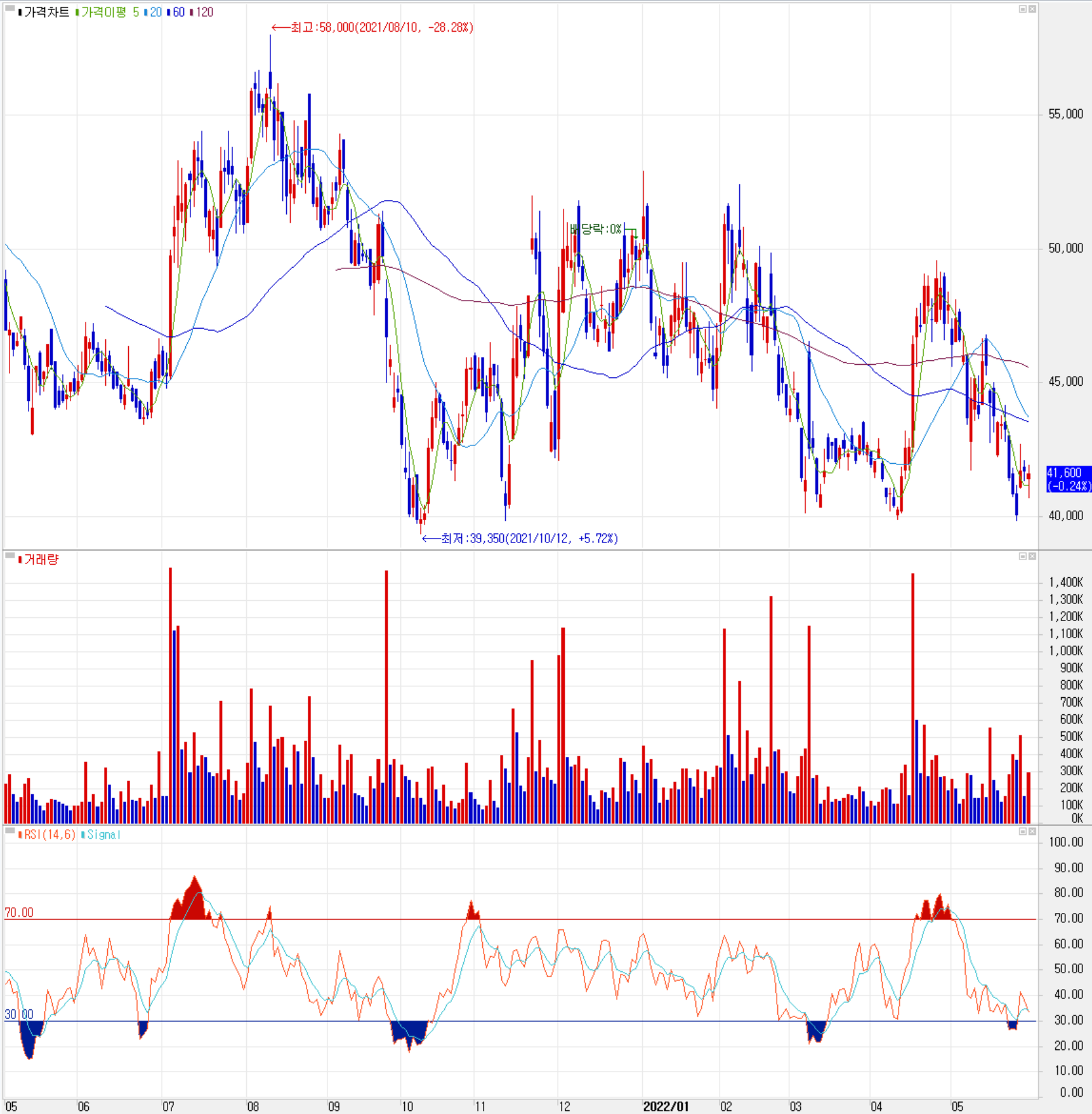Screen dimensions: 1092x1114
Task: Select the 거래량 volume legend label
Action: coord(41,559)
